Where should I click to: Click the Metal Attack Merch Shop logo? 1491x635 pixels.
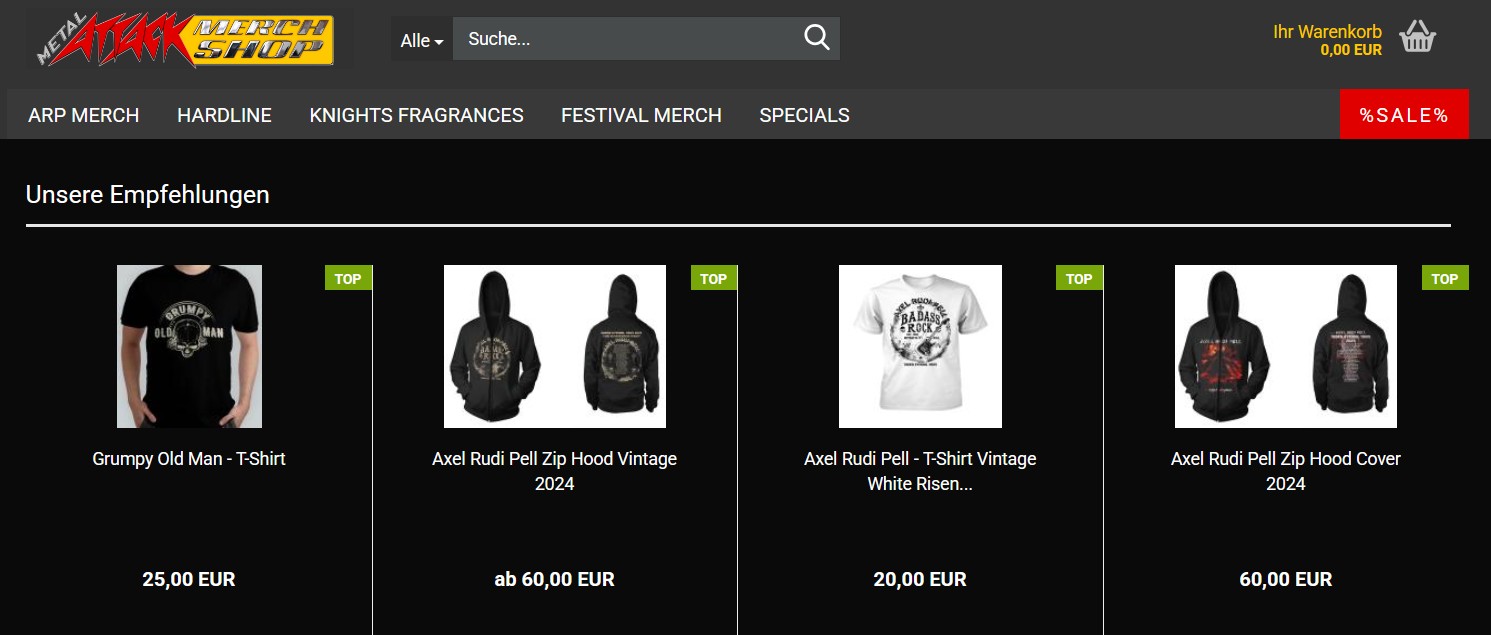tap(186, 41)
